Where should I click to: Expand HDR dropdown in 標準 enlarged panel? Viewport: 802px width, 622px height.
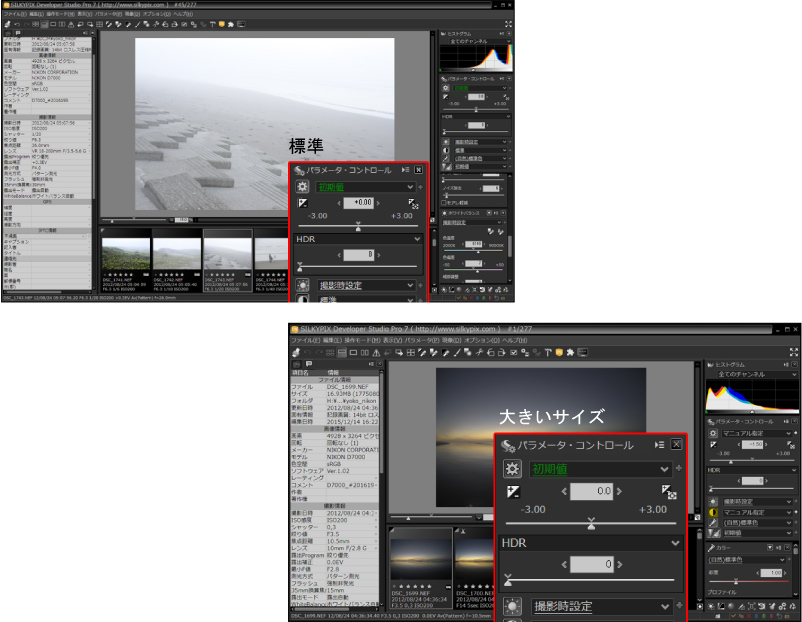(x=358, y=239)
